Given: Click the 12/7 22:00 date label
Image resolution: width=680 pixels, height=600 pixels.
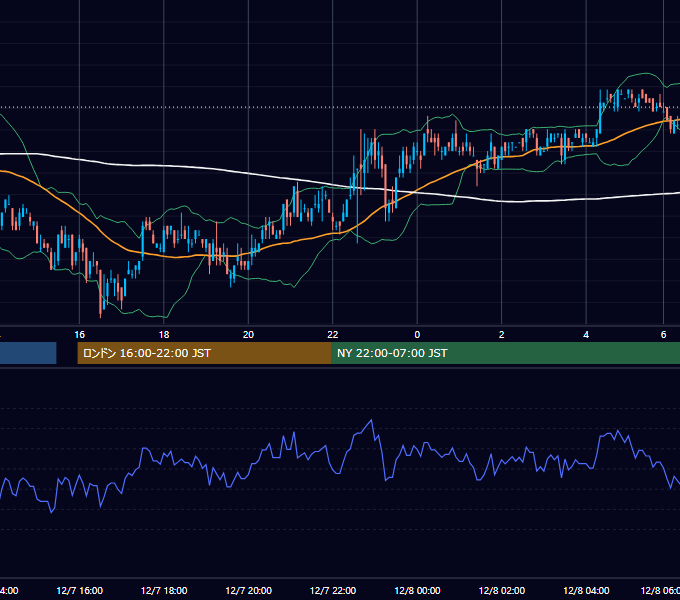Looking at the screenshot, I should (x=333, y=590).
